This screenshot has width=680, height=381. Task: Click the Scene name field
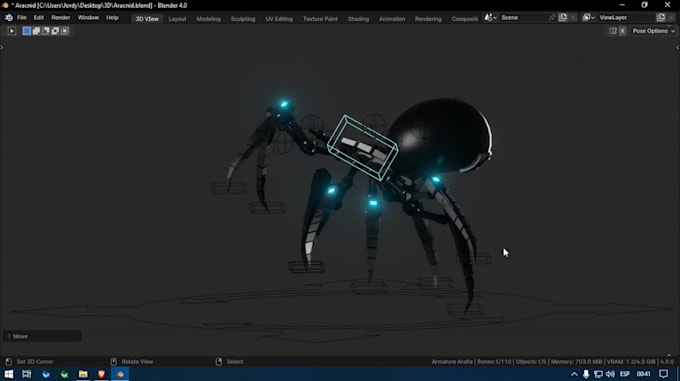(523, 17)
